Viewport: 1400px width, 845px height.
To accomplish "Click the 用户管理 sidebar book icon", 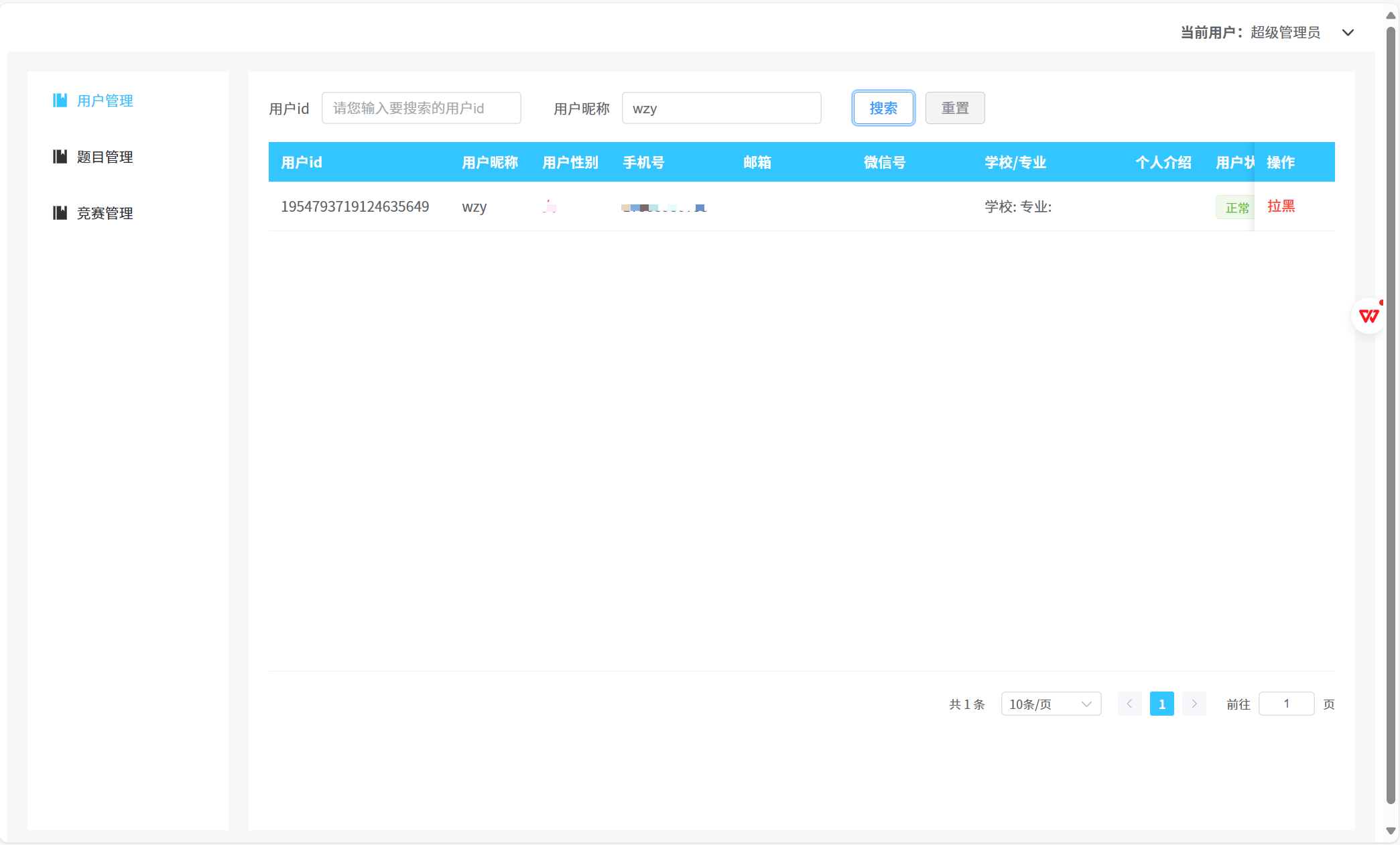I will click(60, 101).
